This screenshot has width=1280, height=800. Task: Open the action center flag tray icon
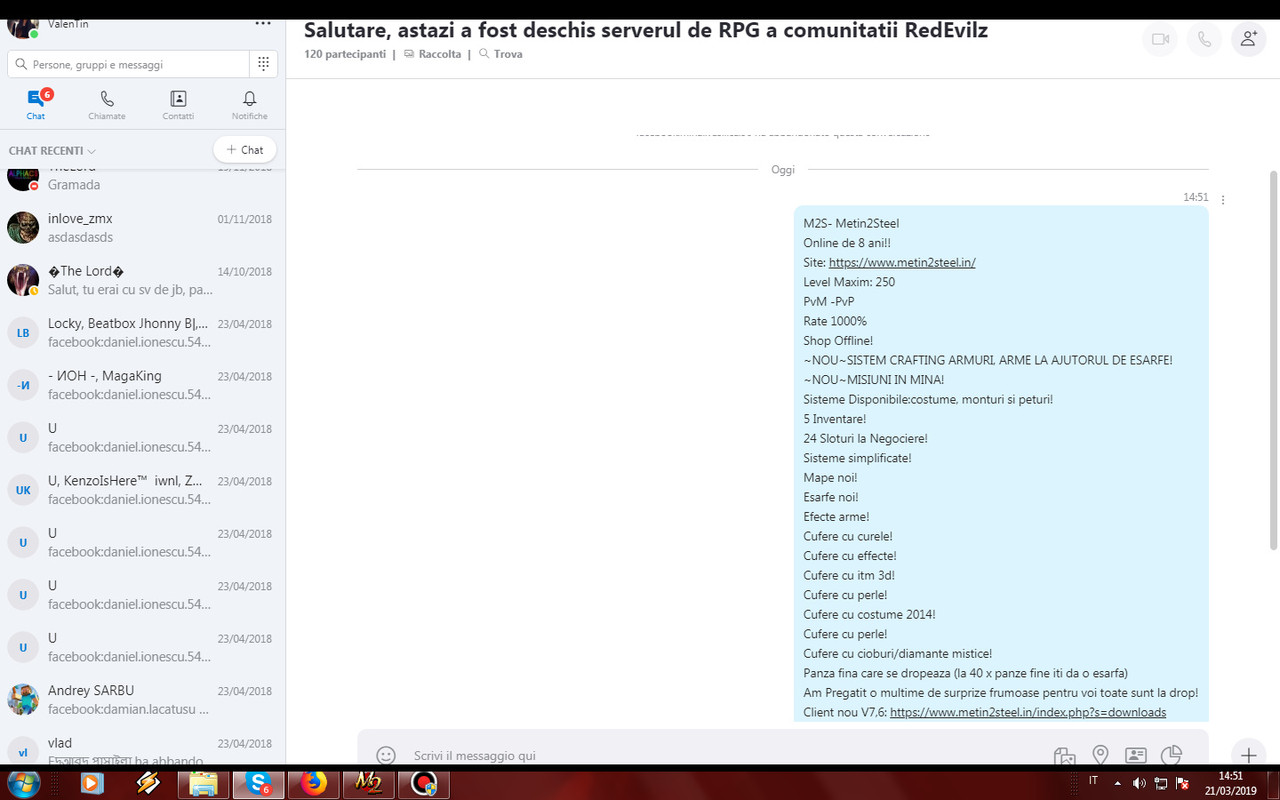click(x=1182, y=783)
